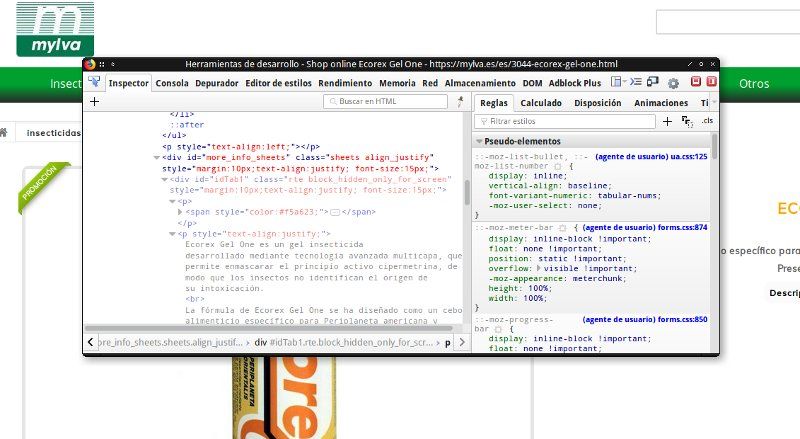Open the Memoria tab
800x439 pixels.
tap(397, 83)
